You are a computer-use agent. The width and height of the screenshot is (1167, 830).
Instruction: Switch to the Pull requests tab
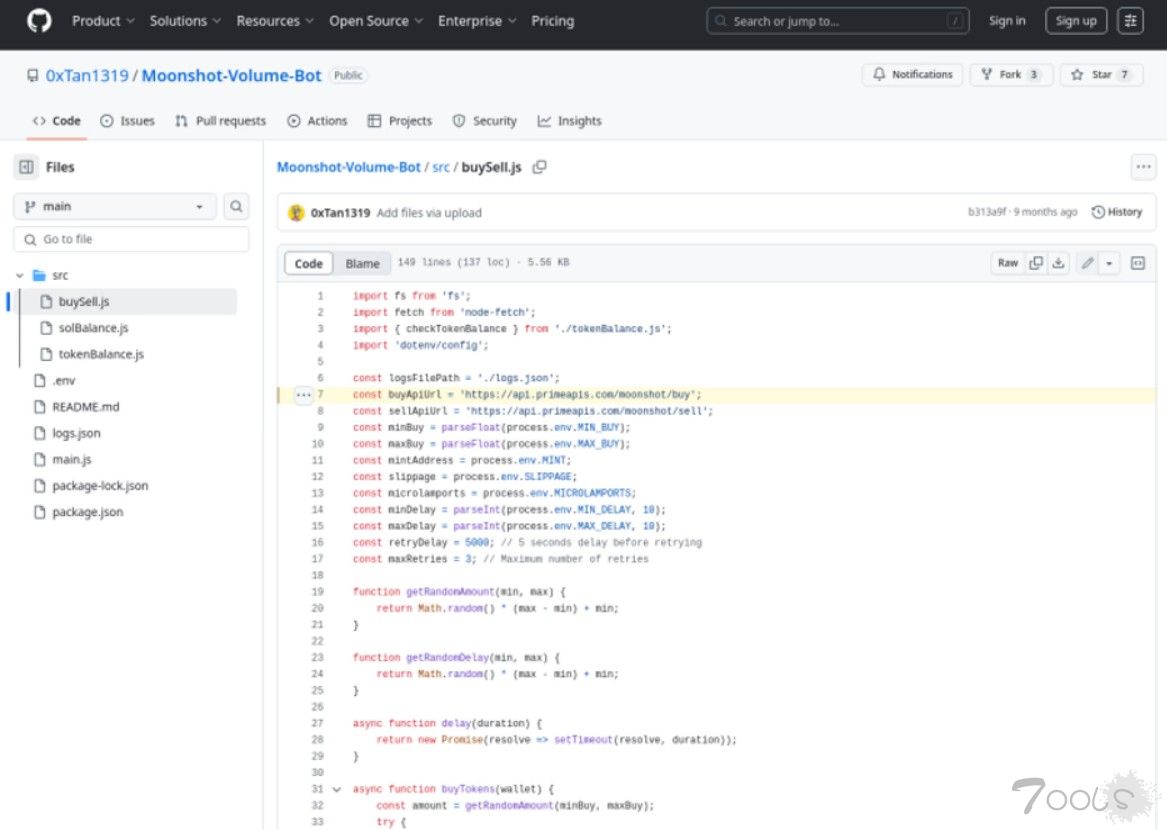pos(220,121)
